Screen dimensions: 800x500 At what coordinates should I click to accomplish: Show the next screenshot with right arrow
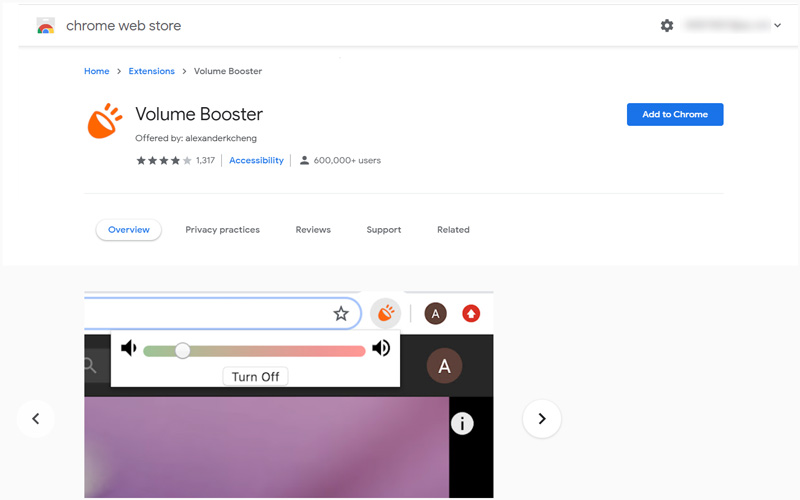542,419
